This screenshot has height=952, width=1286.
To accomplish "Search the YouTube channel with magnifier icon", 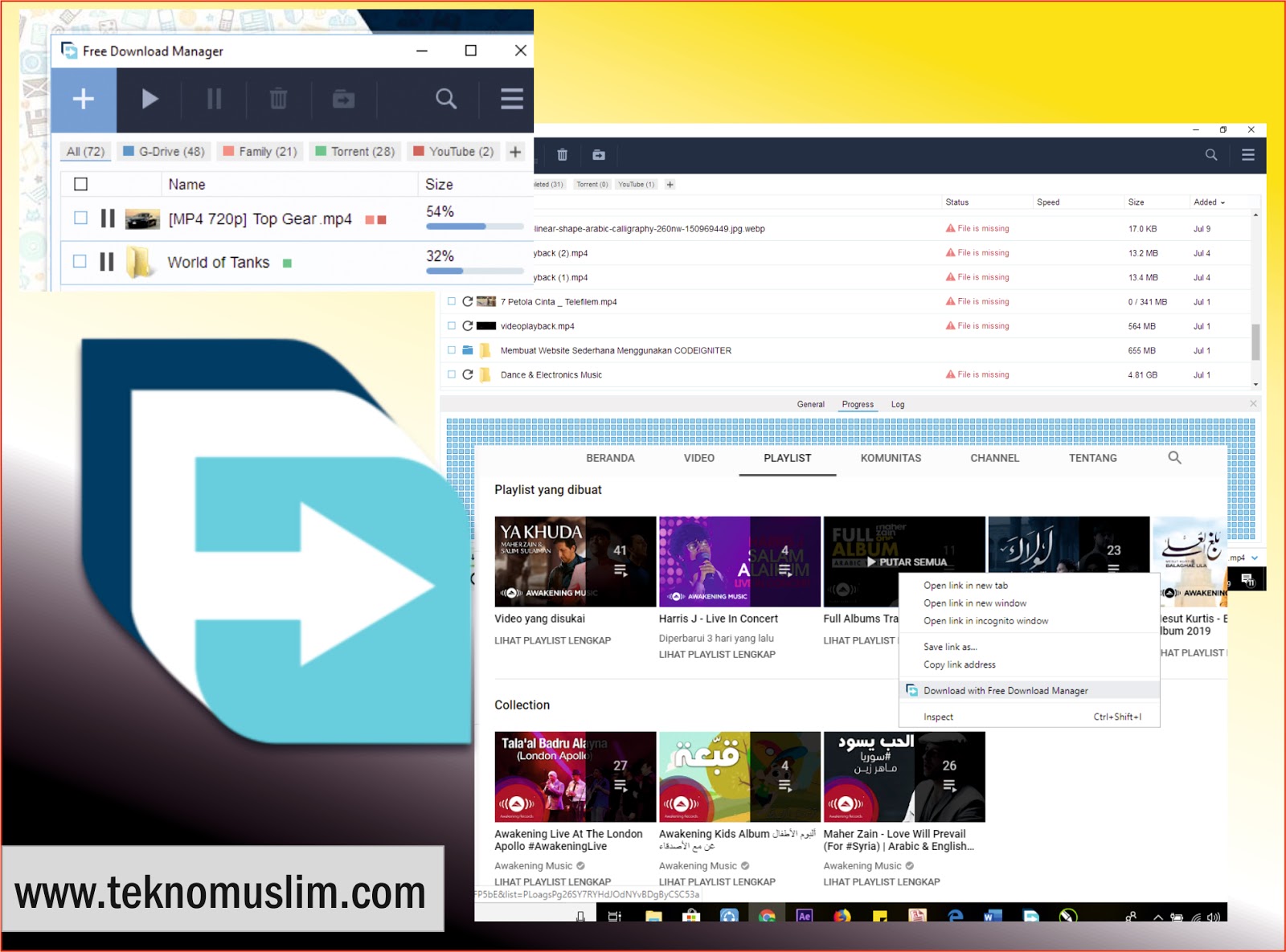I will click(1174, 458).
